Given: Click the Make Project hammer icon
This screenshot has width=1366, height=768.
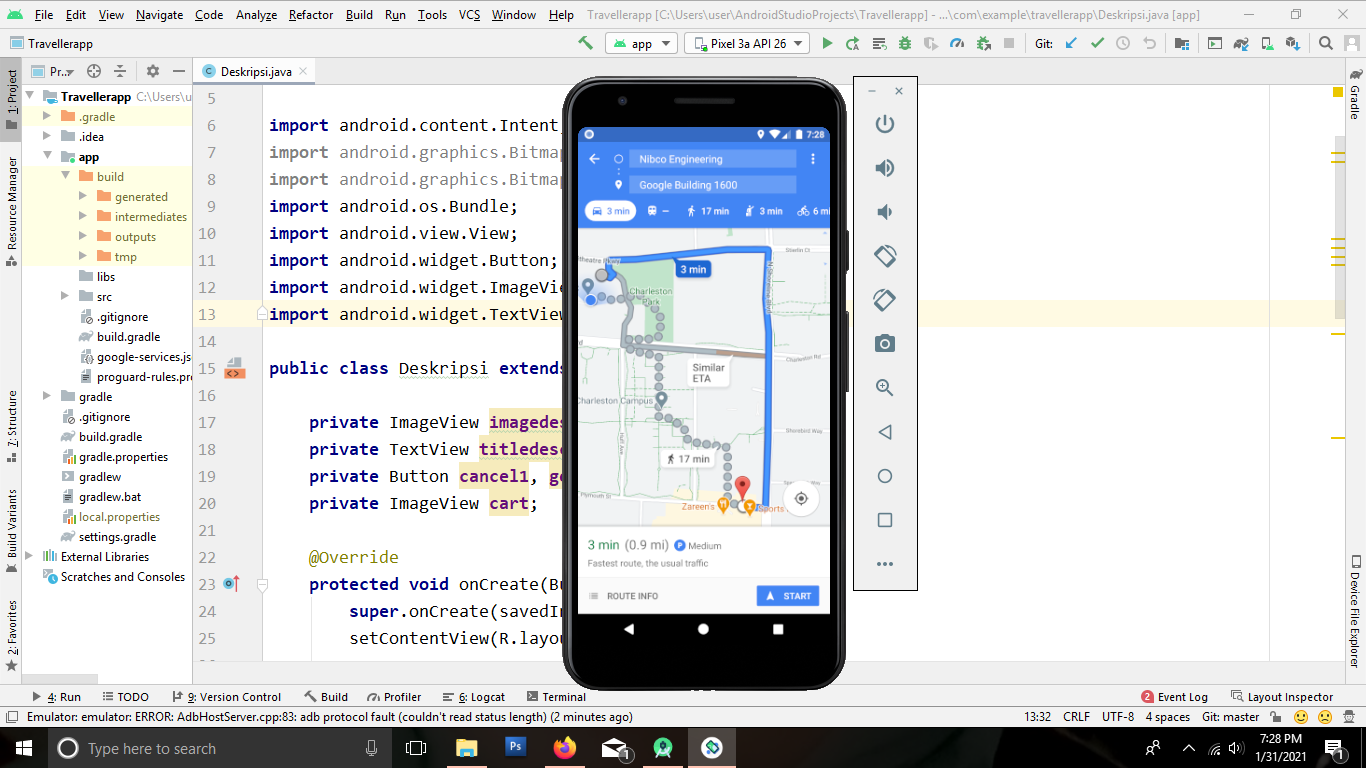Looking at the screenshot, I should 586,43.
